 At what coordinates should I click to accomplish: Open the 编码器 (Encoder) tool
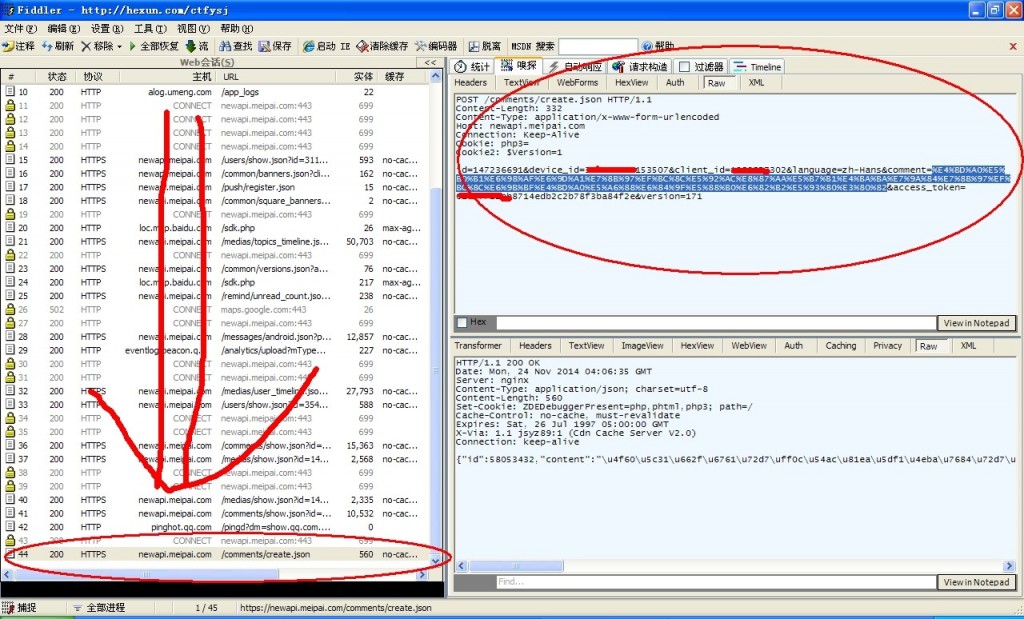click(x=419, y=46)
